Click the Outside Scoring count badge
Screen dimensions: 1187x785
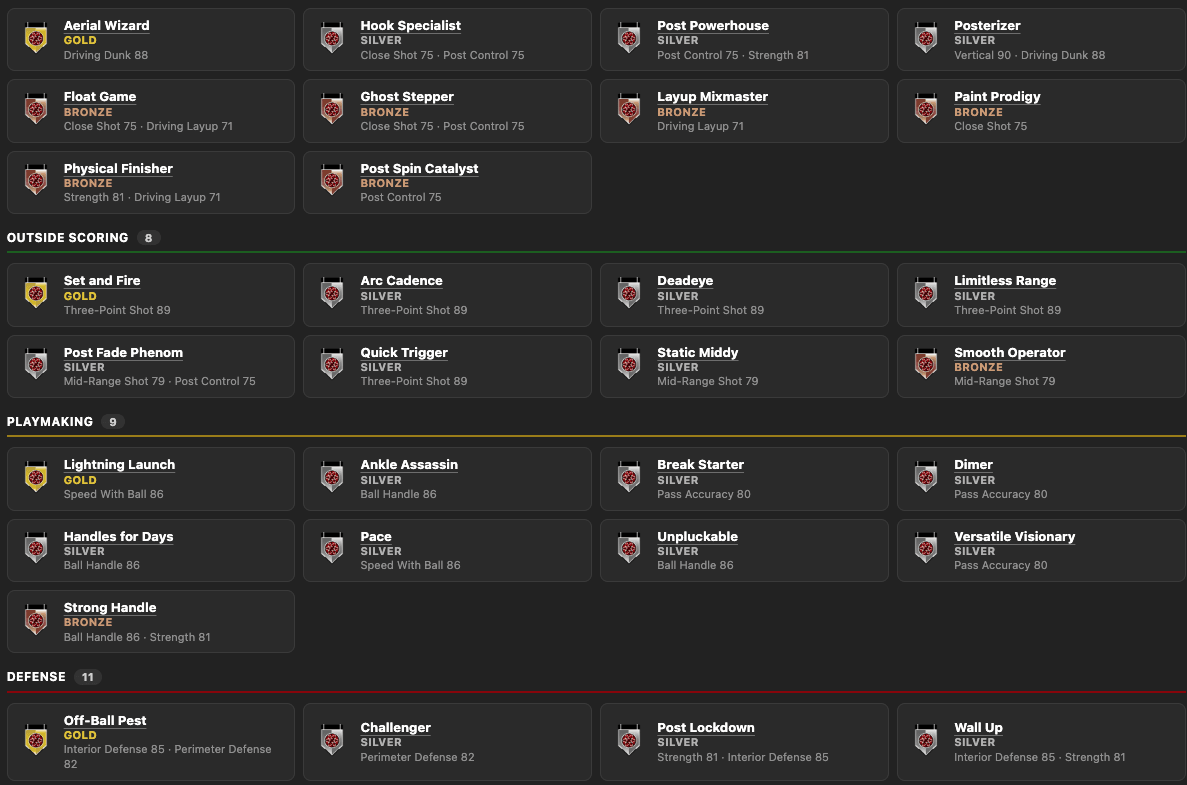(148, 238)
